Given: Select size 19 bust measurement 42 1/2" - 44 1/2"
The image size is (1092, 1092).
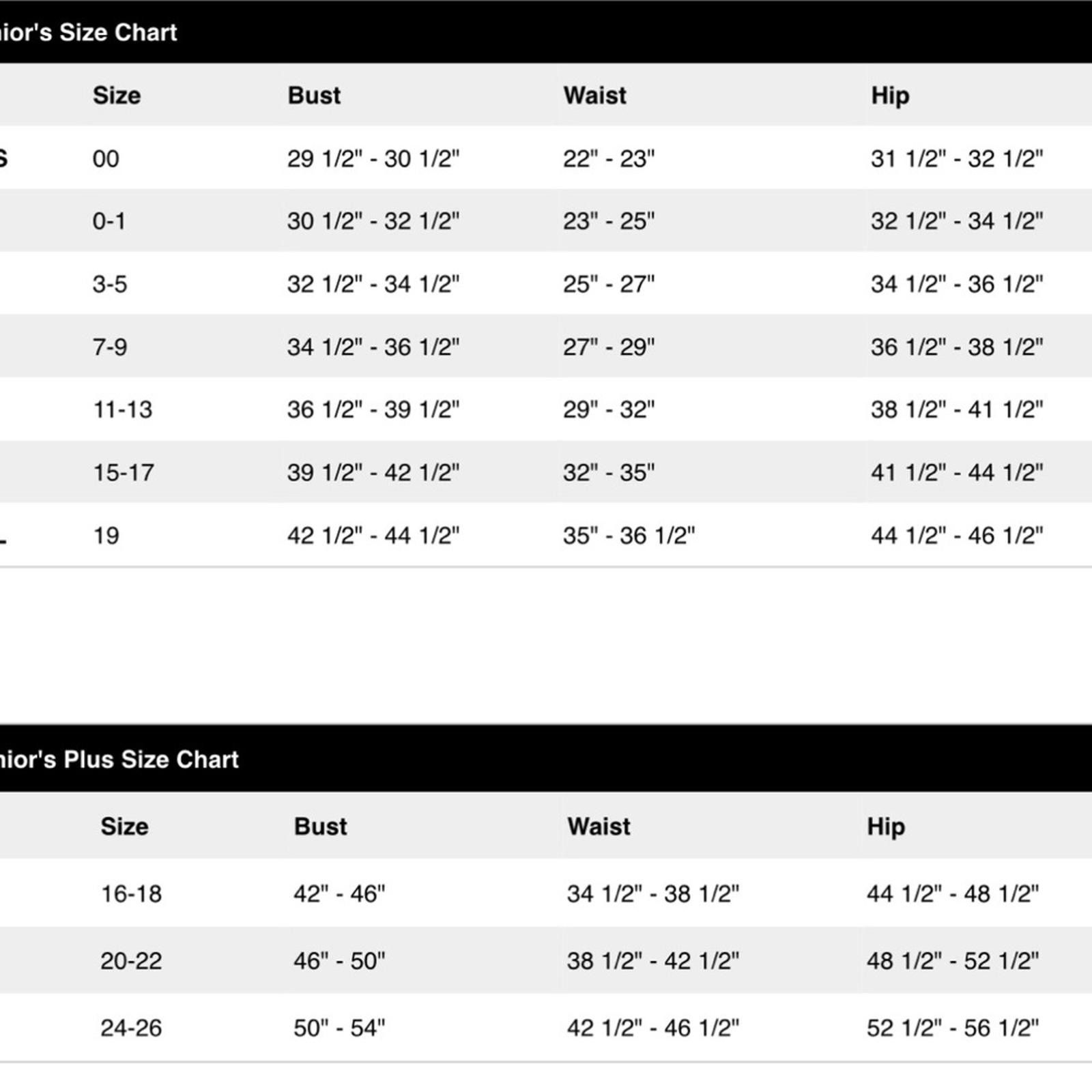Looking at the screenshot, I should tap(373, 536).
